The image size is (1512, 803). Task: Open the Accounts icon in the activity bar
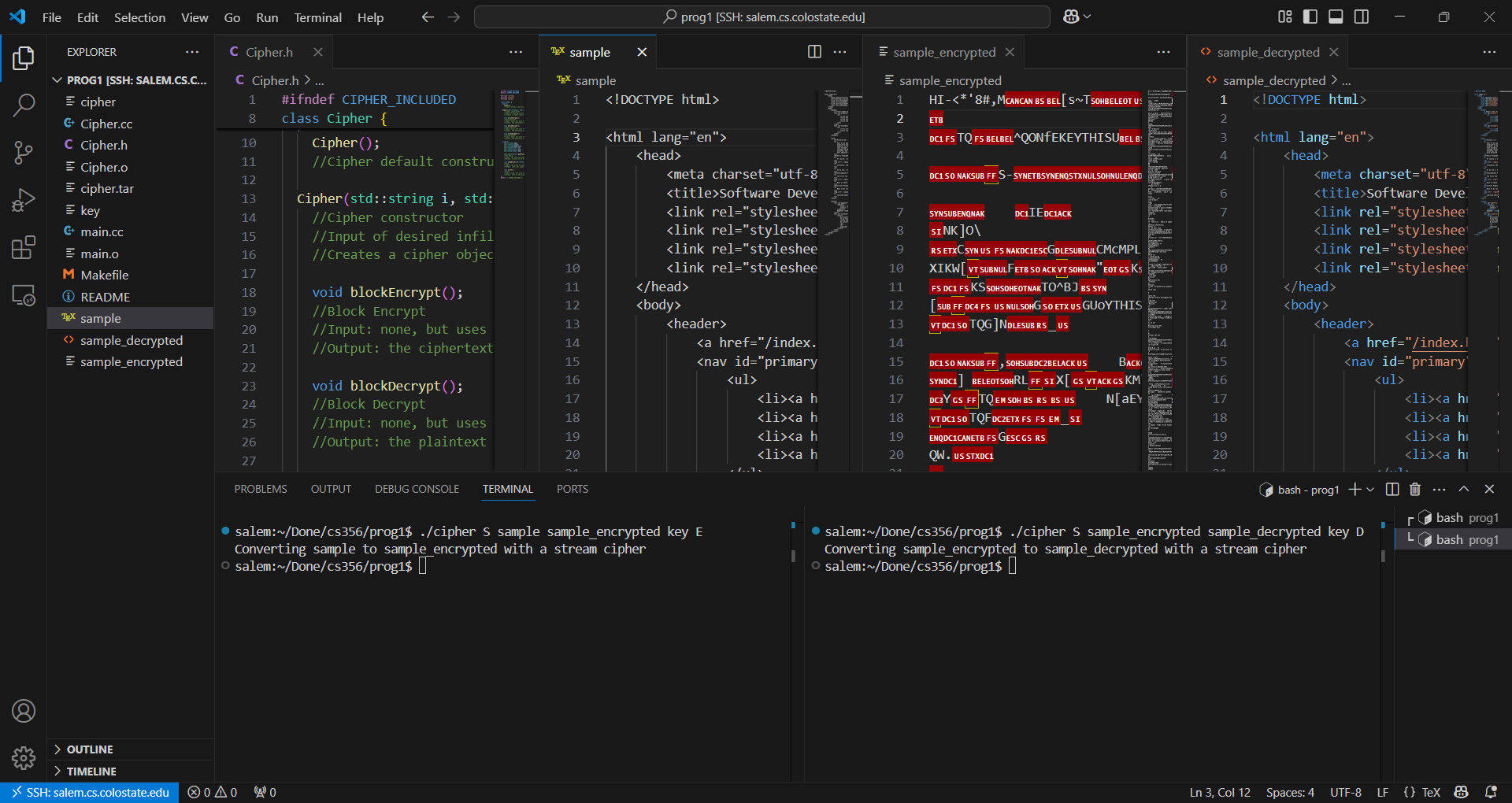pos(24,711)
